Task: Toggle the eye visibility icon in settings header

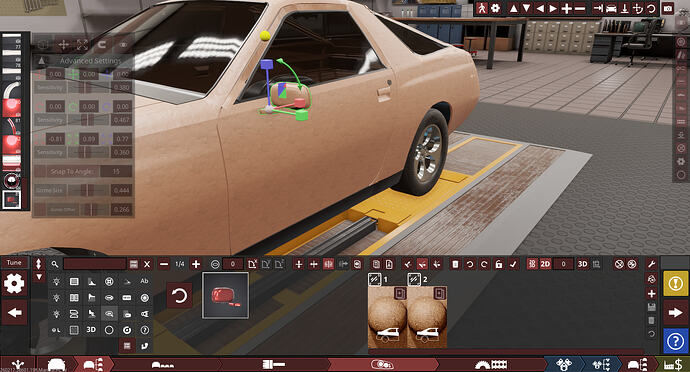Action: (x=123, y=44)
